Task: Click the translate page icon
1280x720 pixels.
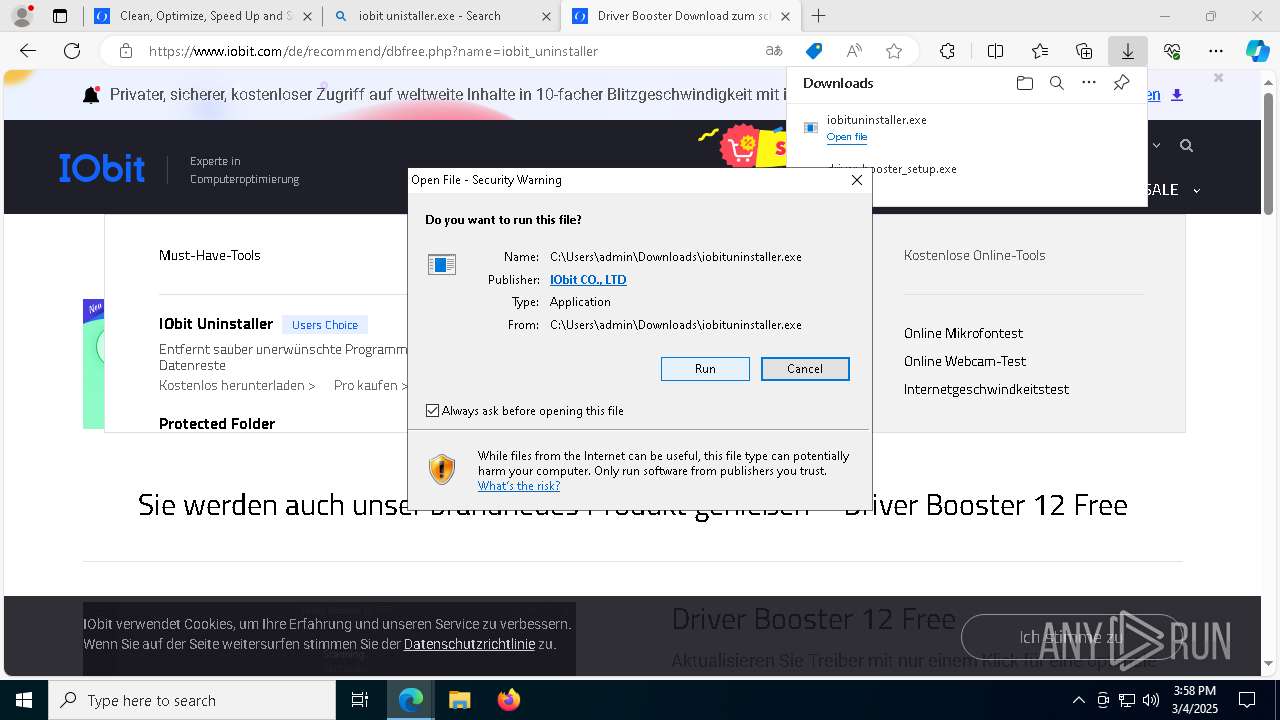Action: tap(774, 51)
